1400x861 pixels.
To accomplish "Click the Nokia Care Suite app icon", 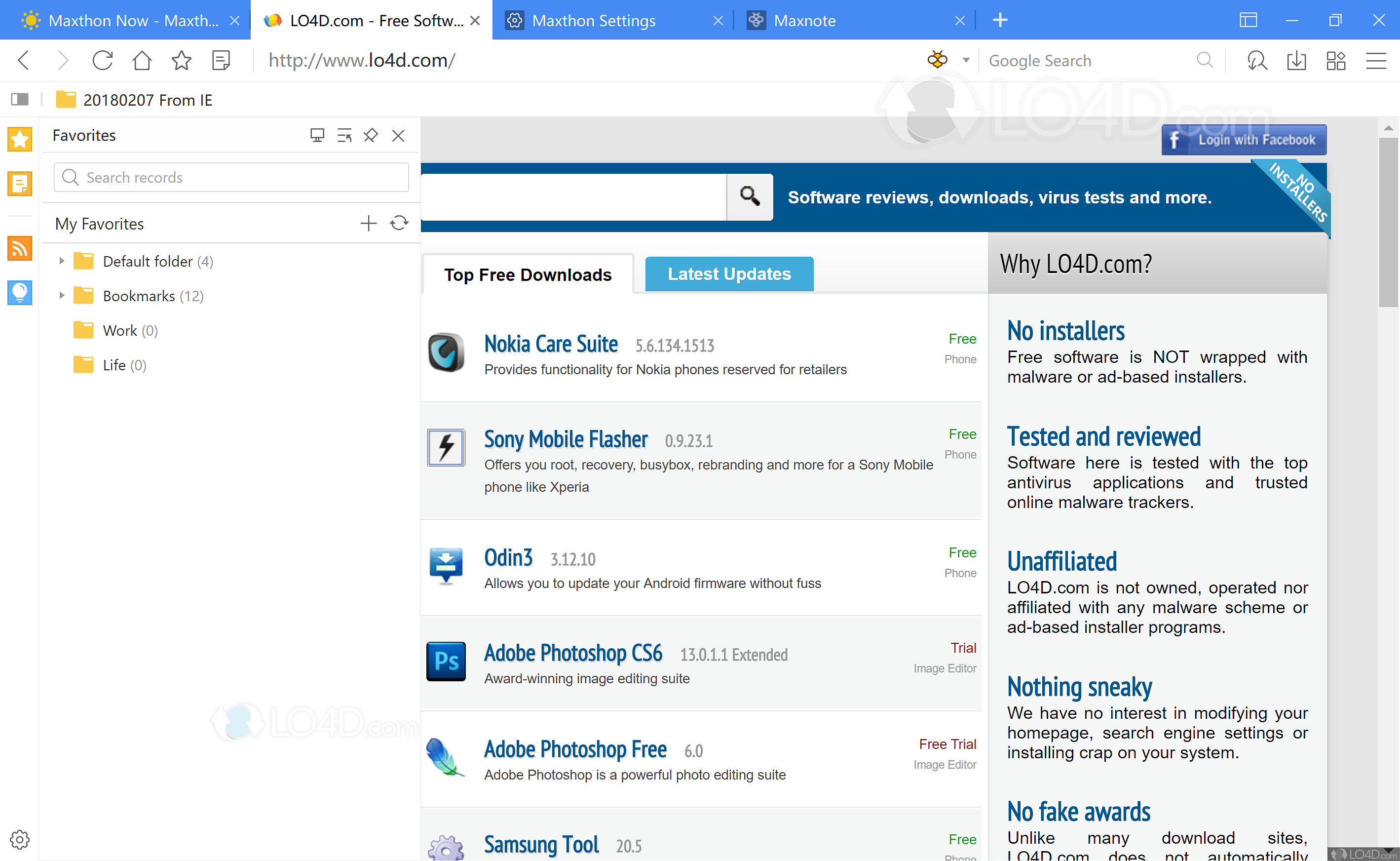I will [x=446, y=352].
